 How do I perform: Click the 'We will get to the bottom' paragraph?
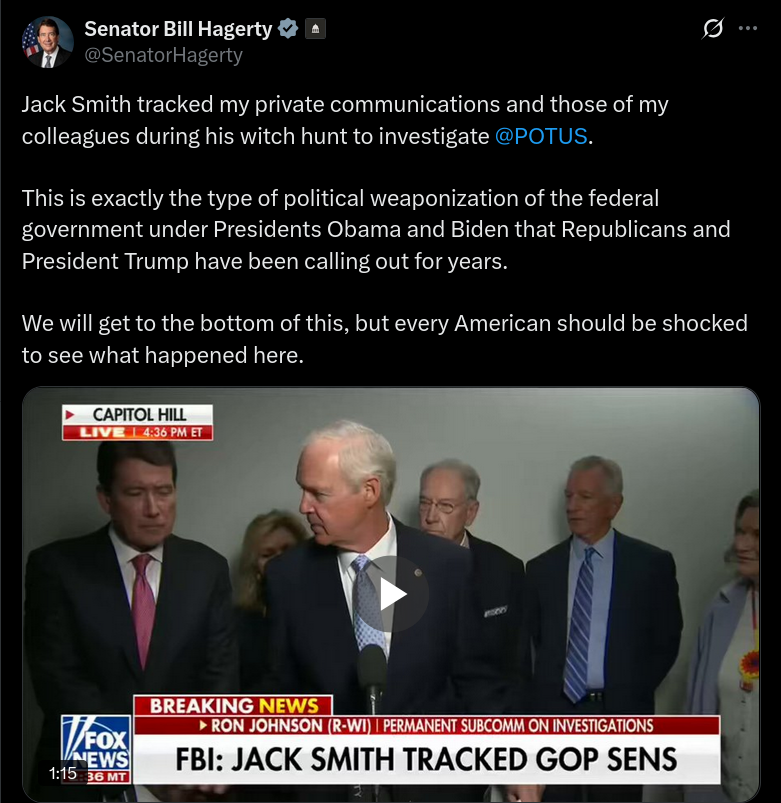click(385, 339)
